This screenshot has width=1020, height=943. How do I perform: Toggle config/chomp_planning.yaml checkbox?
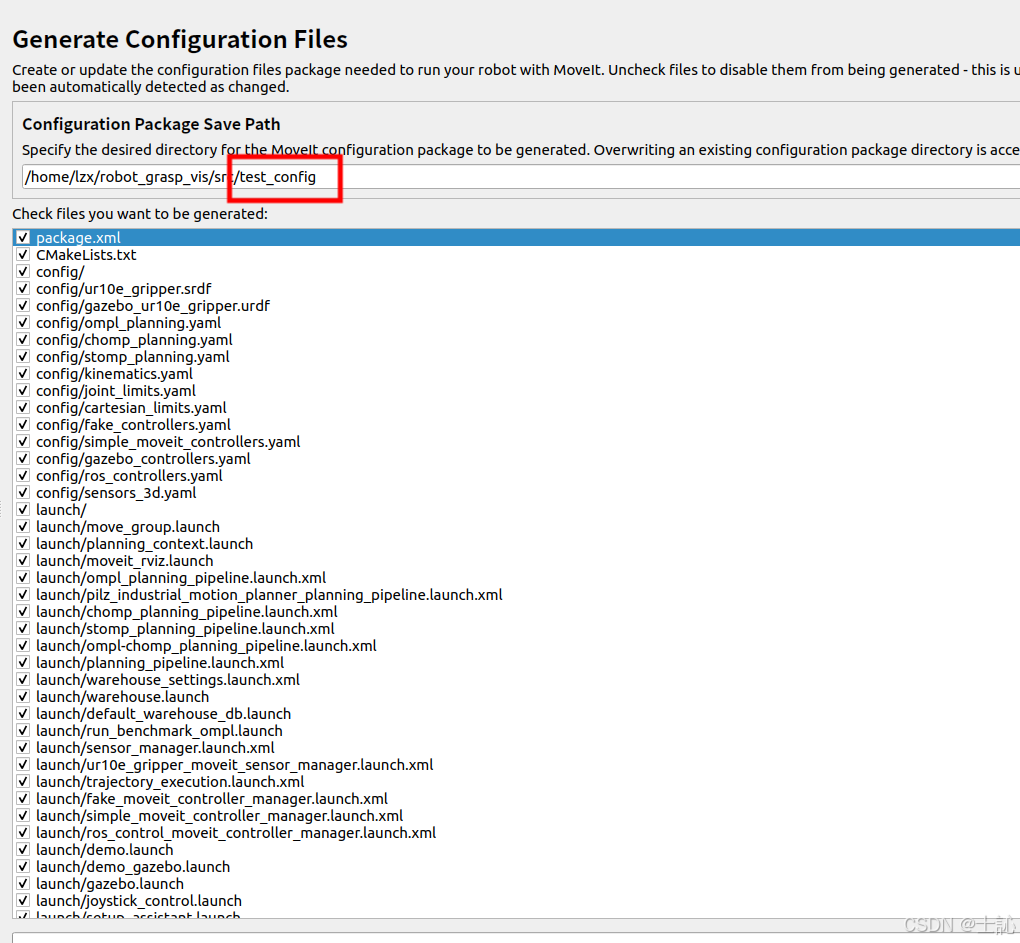tap(23, 339)
